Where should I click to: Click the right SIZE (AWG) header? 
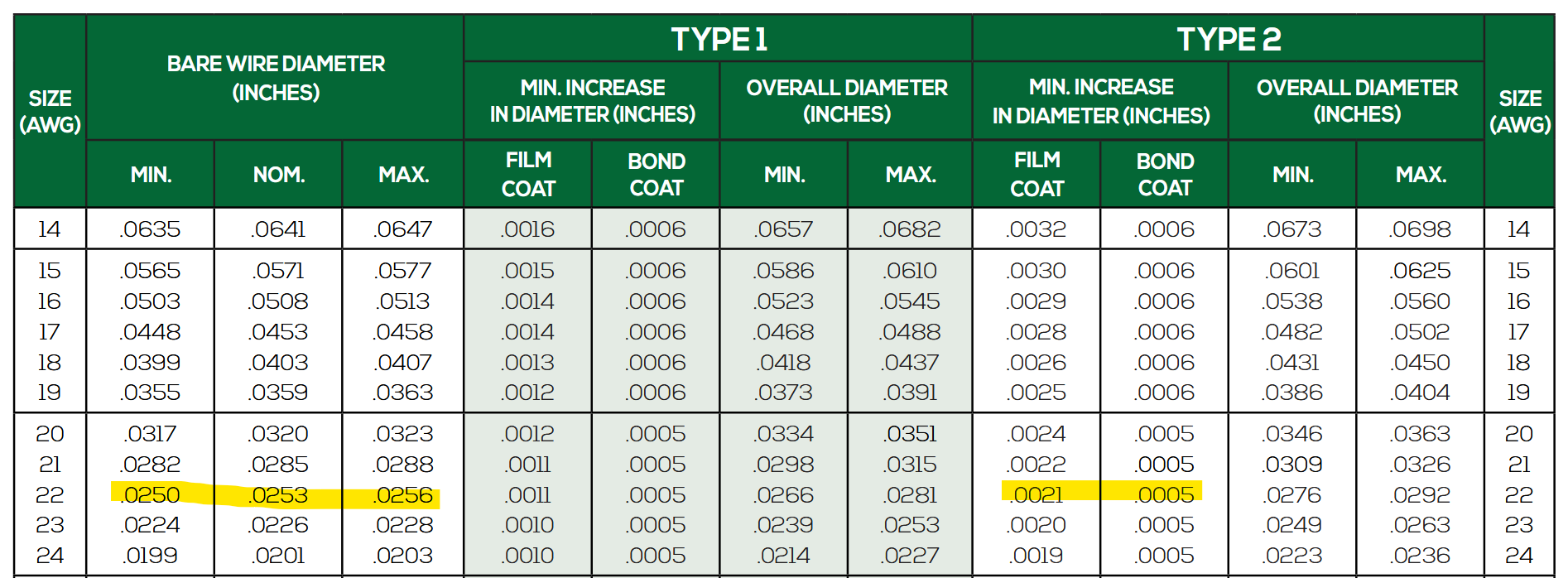[1519, 111]
